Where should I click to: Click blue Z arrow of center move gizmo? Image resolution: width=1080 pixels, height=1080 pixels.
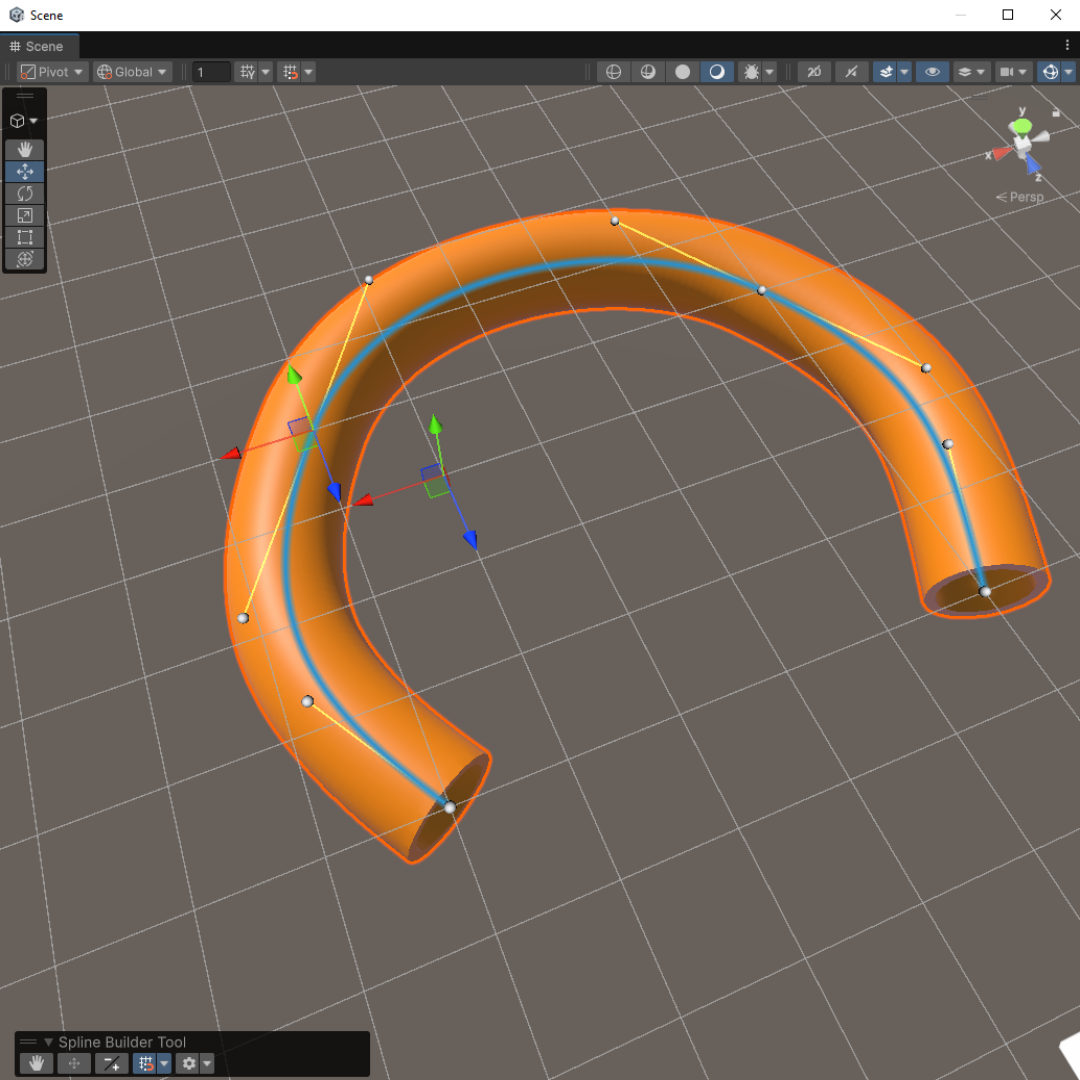(x=470, y=539)
